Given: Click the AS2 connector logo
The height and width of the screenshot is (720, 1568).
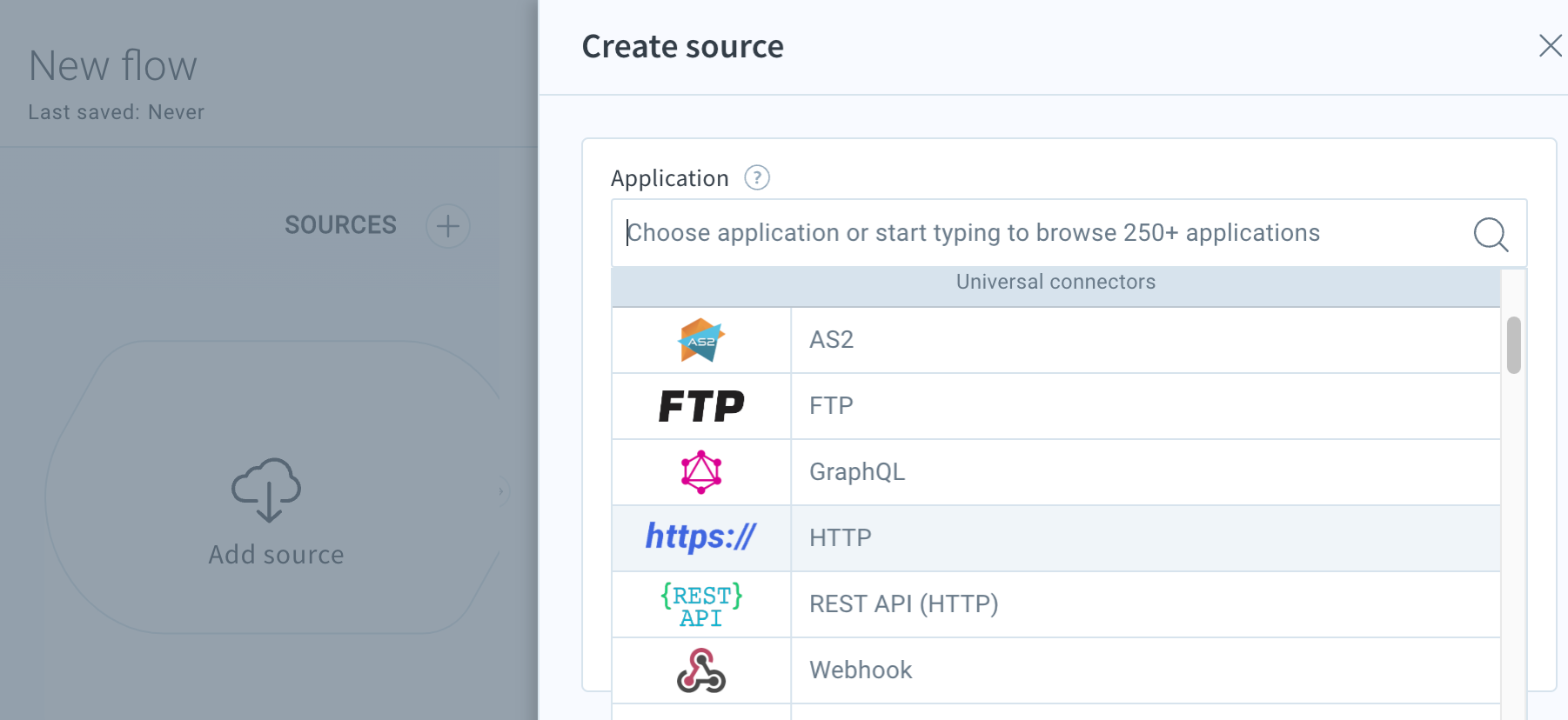Looking at the screenshot, I should [701, 340].
